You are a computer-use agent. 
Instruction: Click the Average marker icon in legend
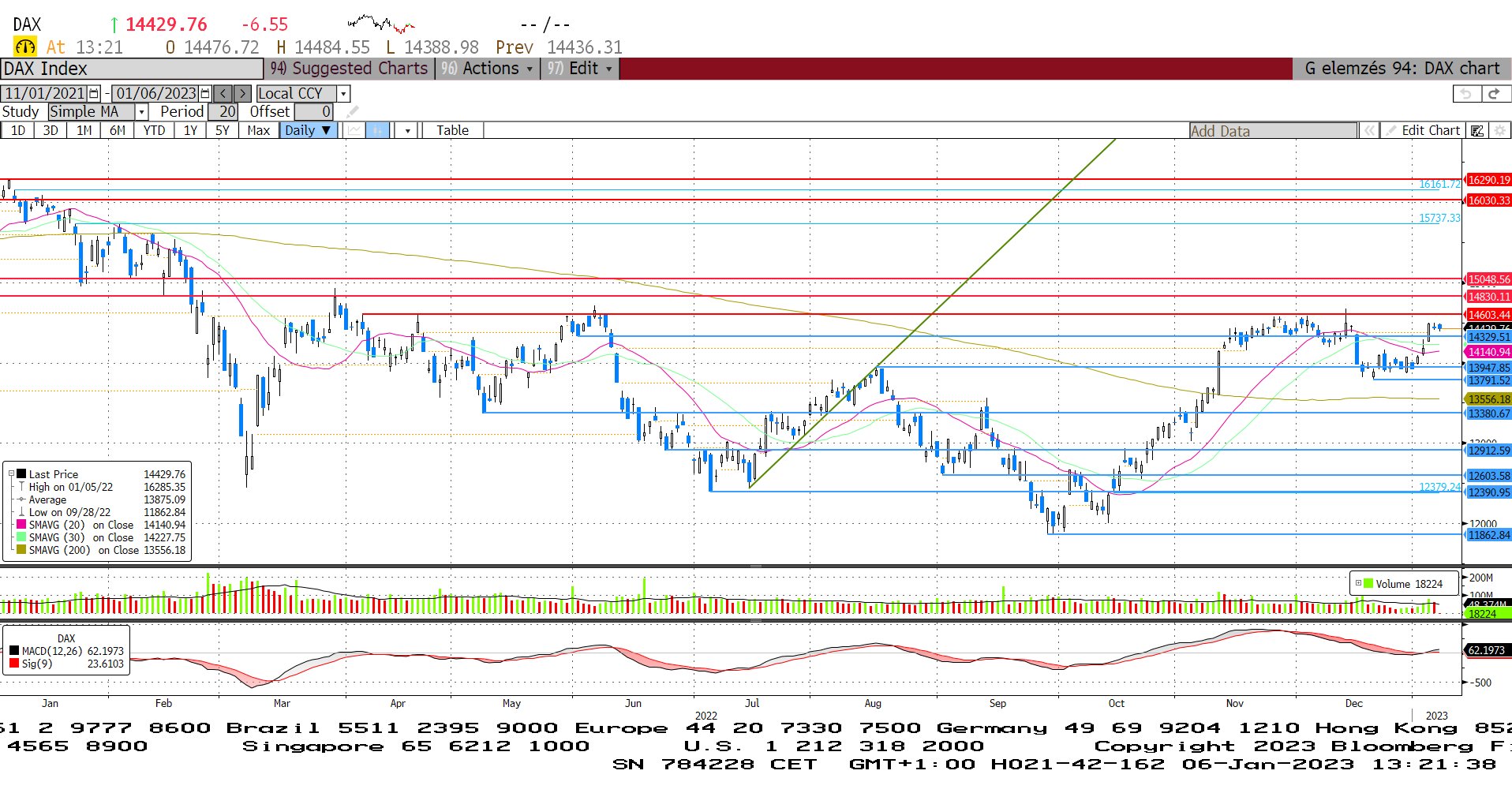click(21, 499)
